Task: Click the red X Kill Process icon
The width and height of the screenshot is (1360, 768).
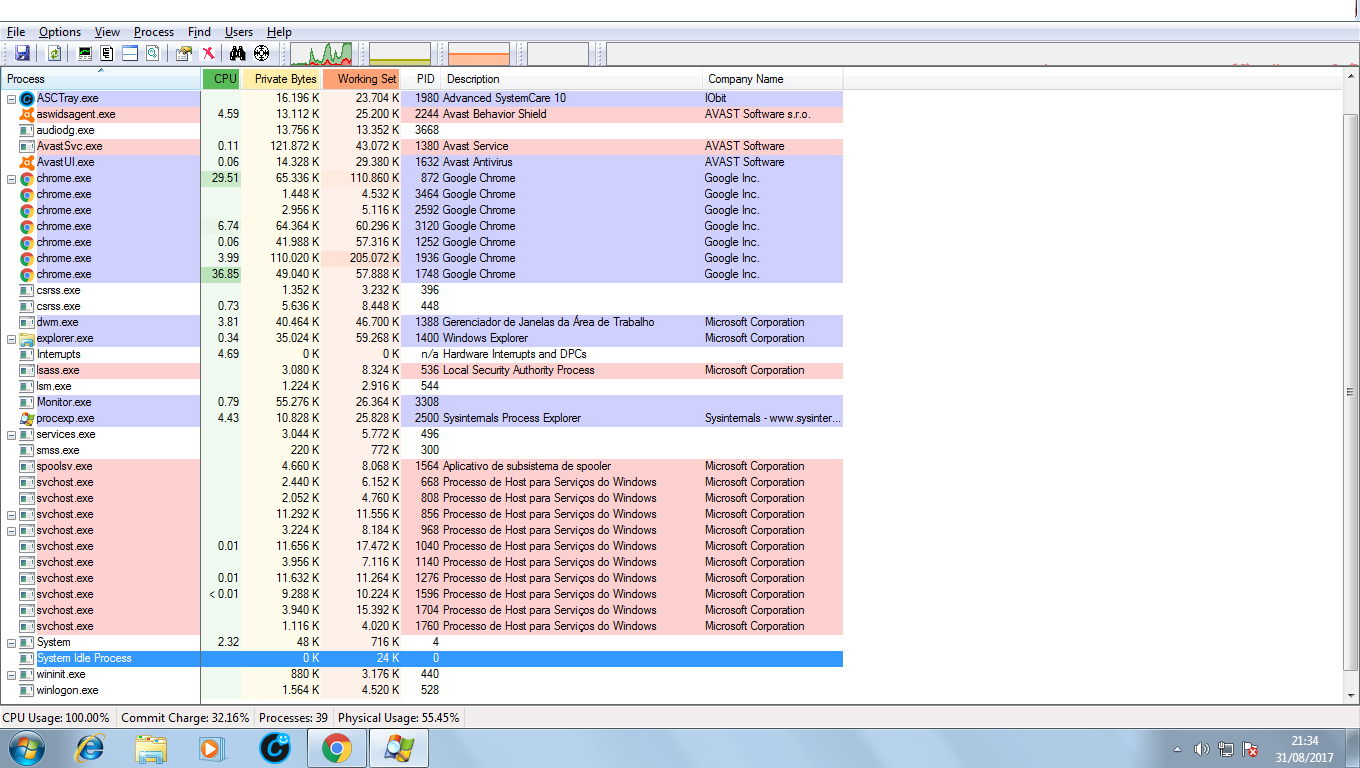Action: point(208,53)
